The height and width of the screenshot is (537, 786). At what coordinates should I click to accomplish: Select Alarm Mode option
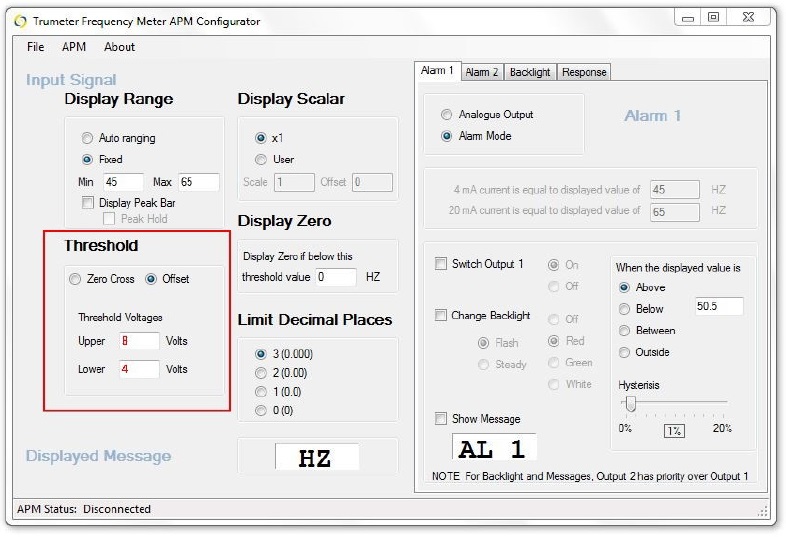pos(446,136)
